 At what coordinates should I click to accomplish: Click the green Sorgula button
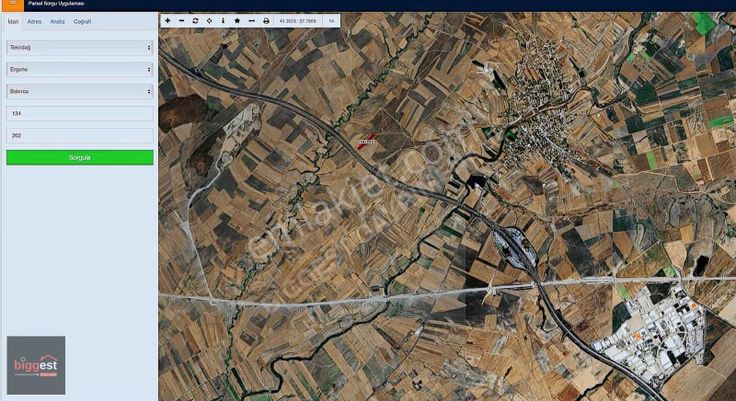[80, 157]
